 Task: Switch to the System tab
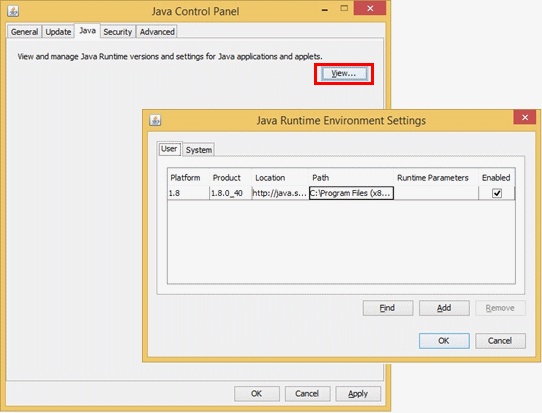[x=199, y=150]
